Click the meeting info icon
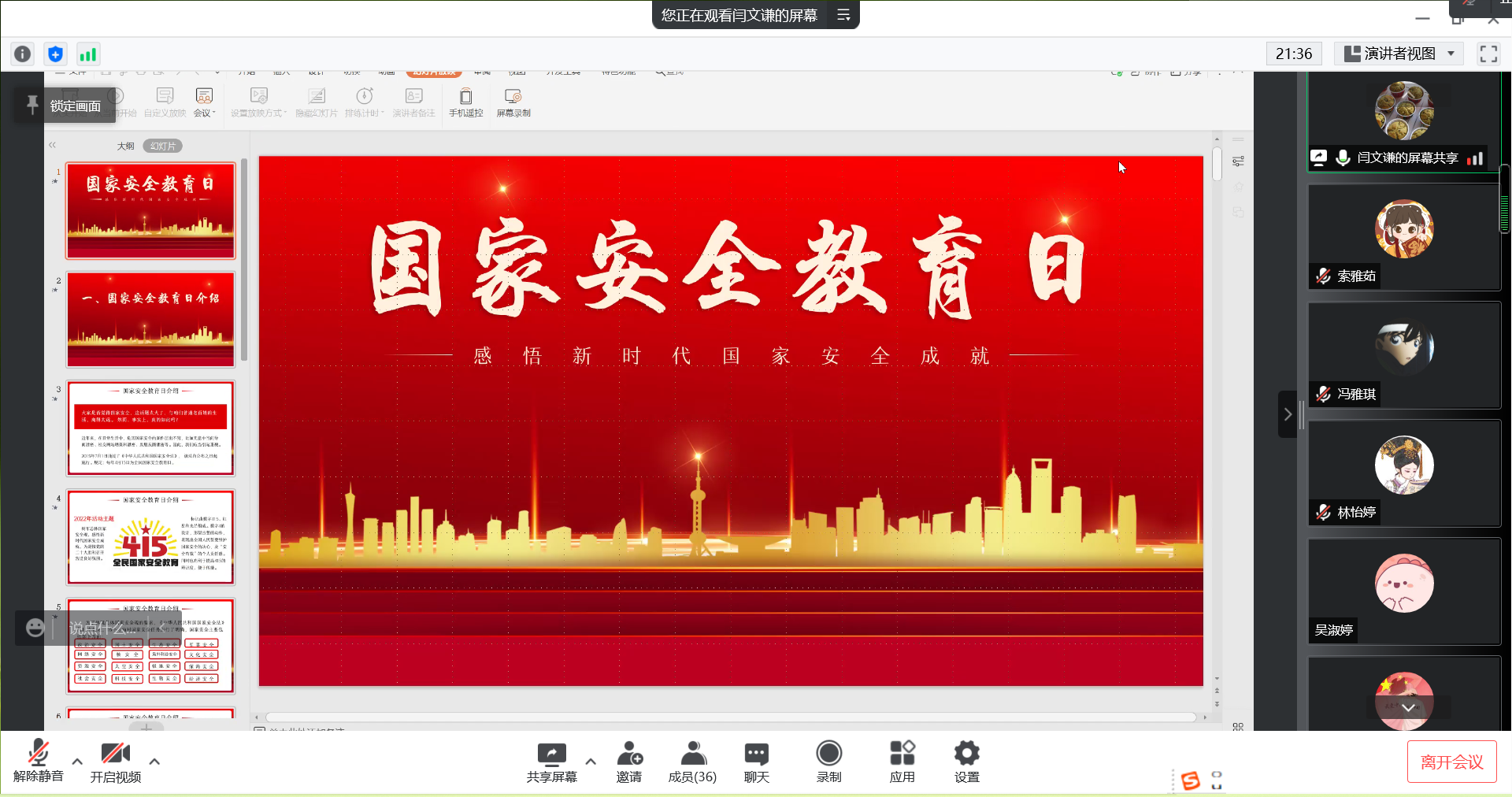 [23, 54]
